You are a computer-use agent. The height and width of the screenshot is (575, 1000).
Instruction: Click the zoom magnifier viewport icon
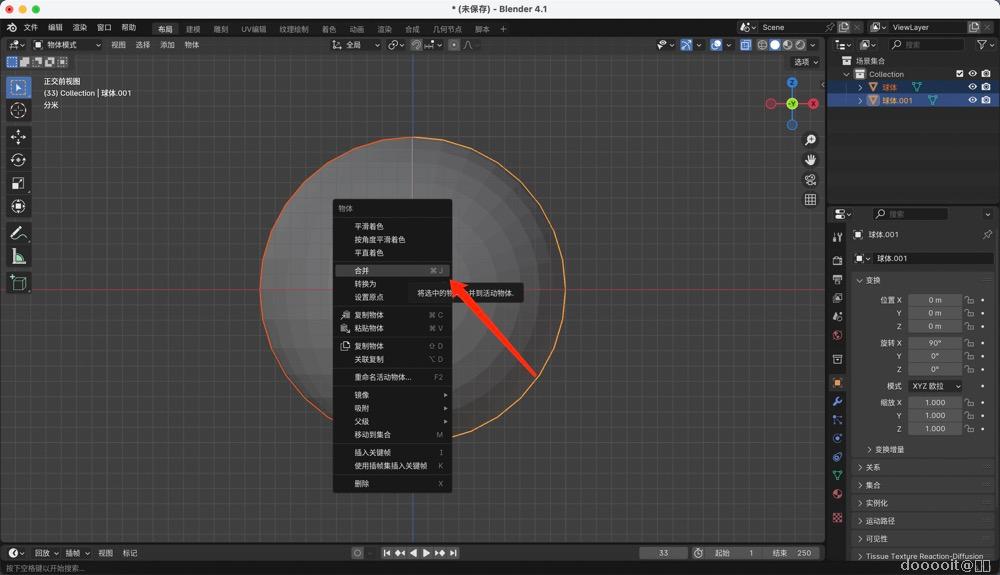pos(810,140)
